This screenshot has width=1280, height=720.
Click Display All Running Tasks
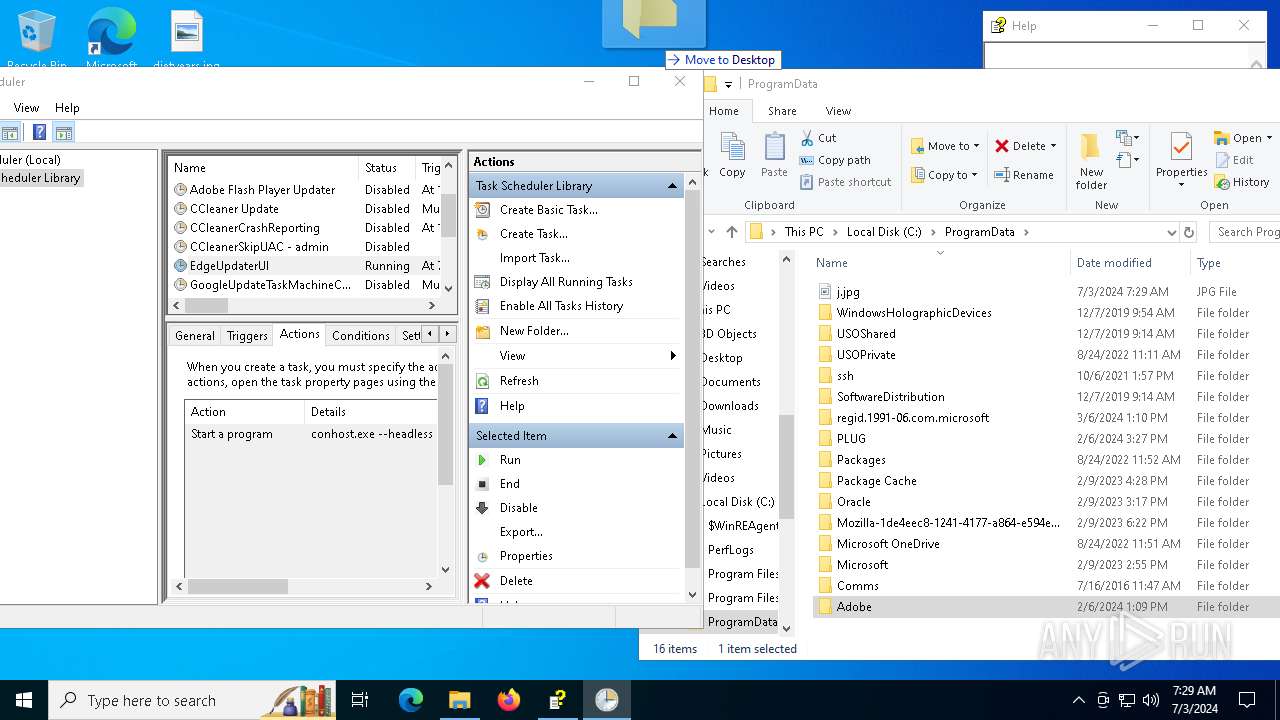coord(566,282)
